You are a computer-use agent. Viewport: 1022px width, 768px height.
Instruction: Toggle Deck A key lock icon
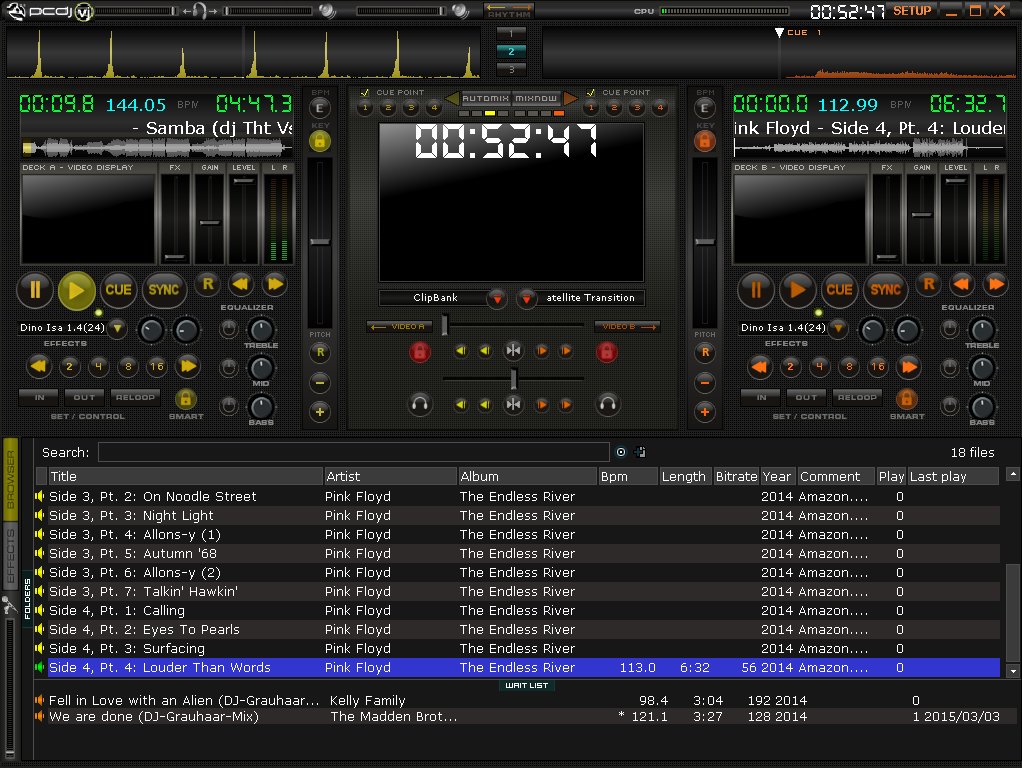320,142
